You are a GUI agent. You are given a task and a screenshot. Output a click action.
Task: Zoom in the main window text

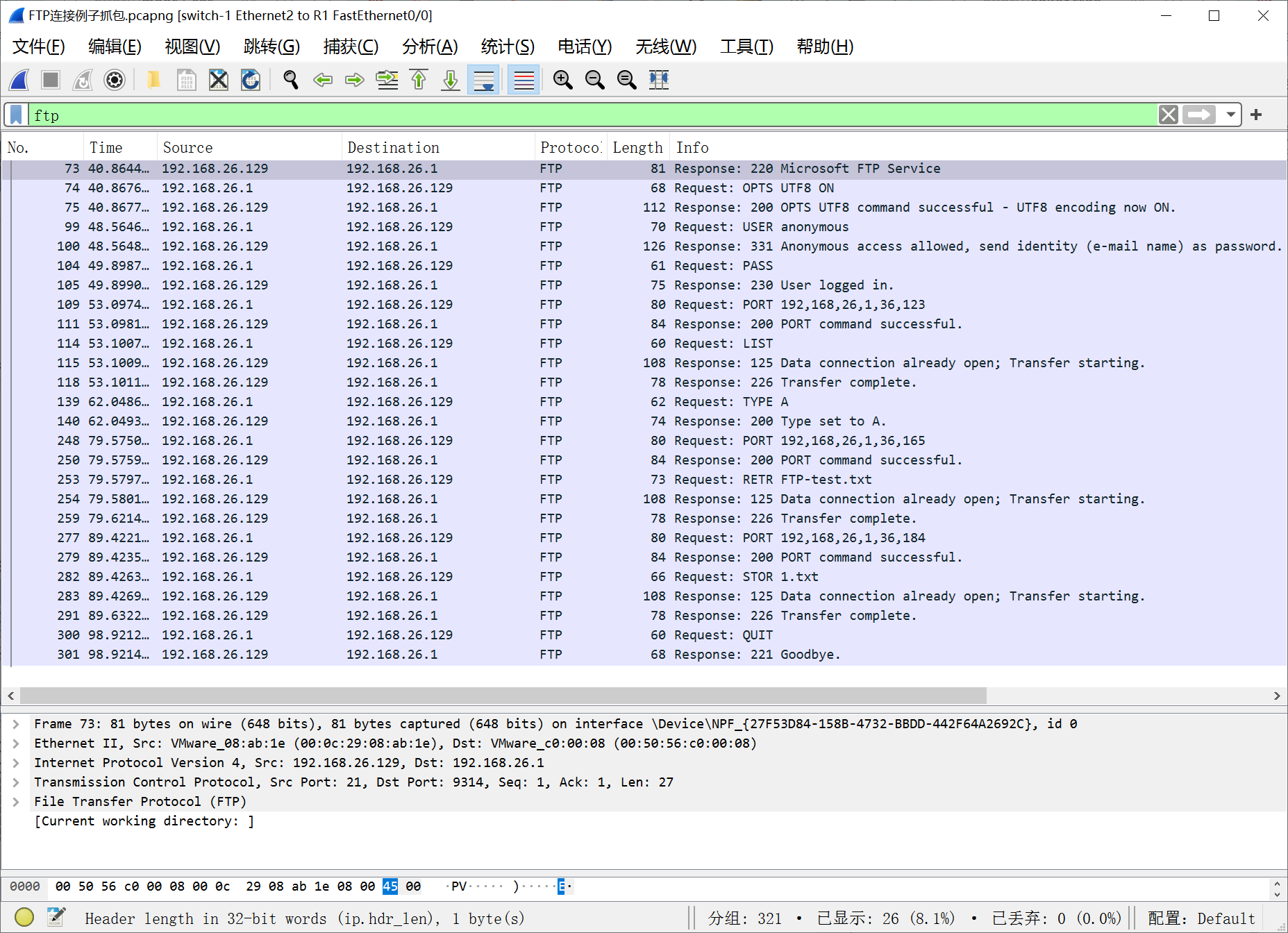point(563,80)
